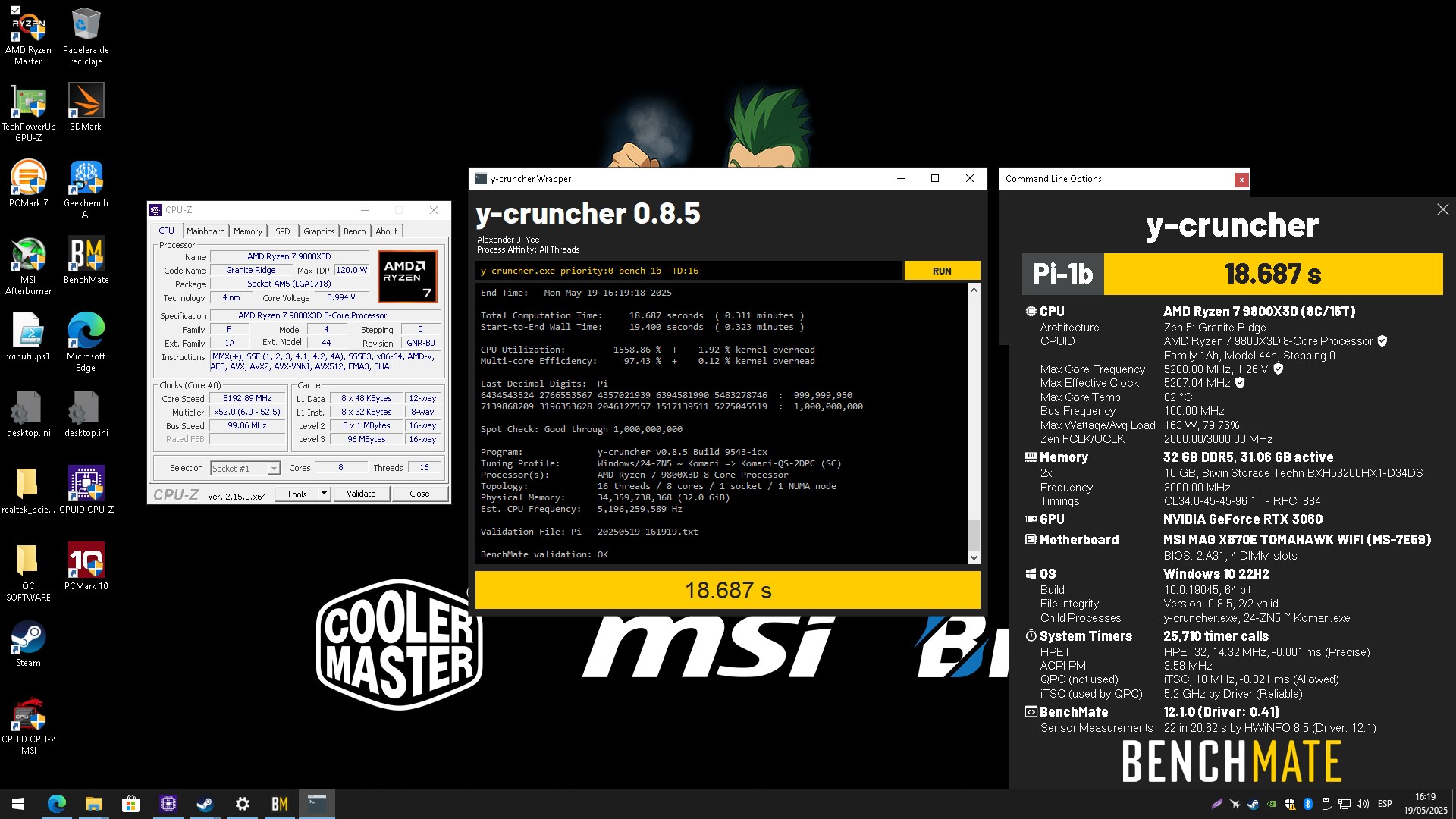This screenshot has width=1456, height=819.
Task: Click the yellow 18.687 s result bar in y-cruncher Wrapper
Action: pos(727,590)
